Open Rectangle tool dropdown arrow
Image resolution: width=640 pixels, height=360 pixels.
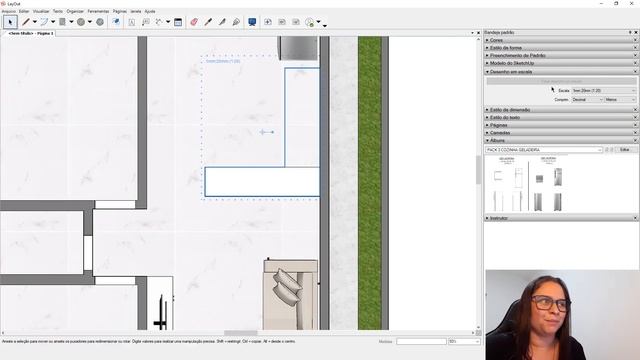(x=71, y=22)
